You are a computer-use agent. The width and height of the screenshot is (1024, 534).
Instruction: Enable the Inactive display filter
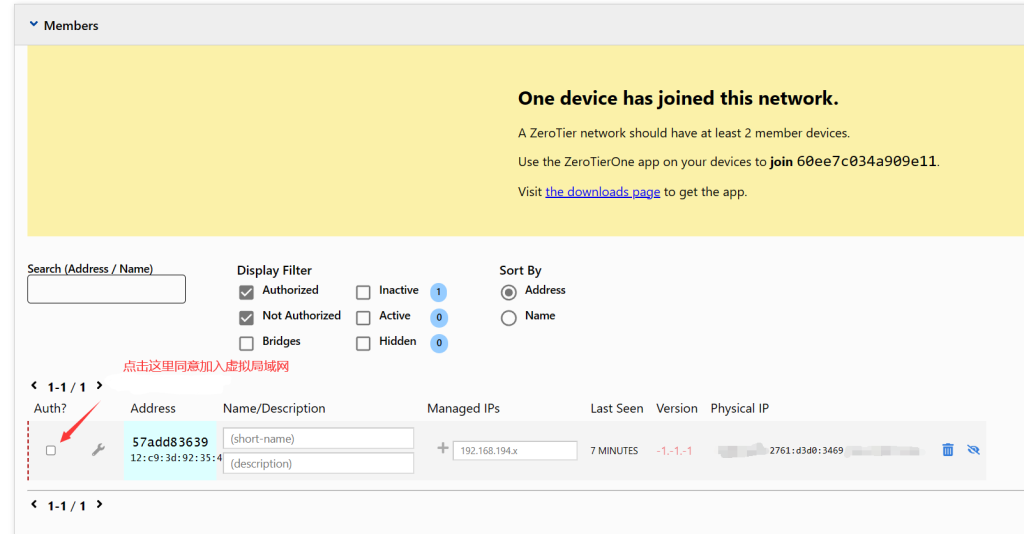tap(363, 292)
